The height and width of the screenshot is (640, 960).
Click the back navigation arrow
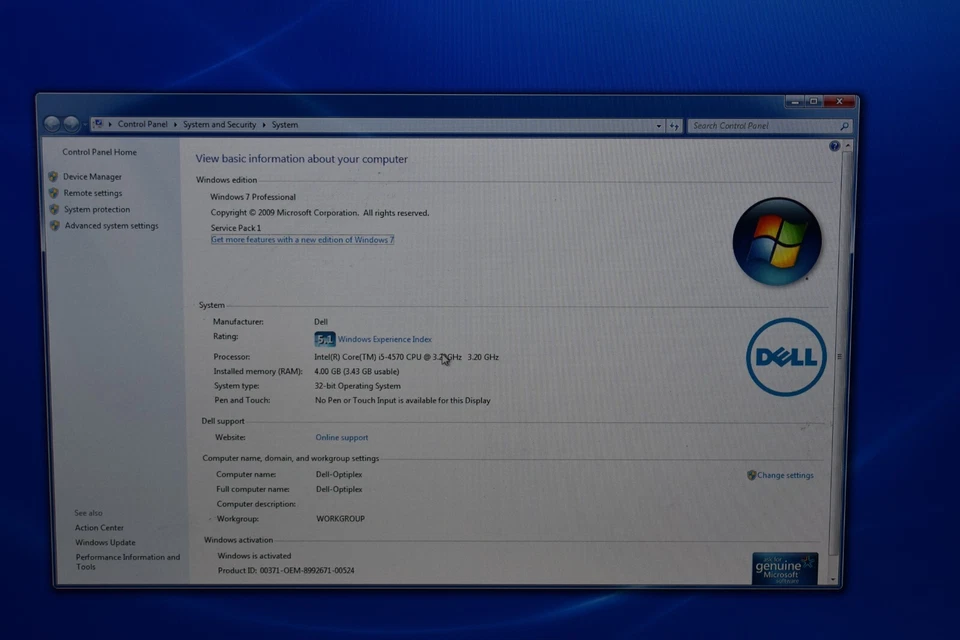[50, 124]
